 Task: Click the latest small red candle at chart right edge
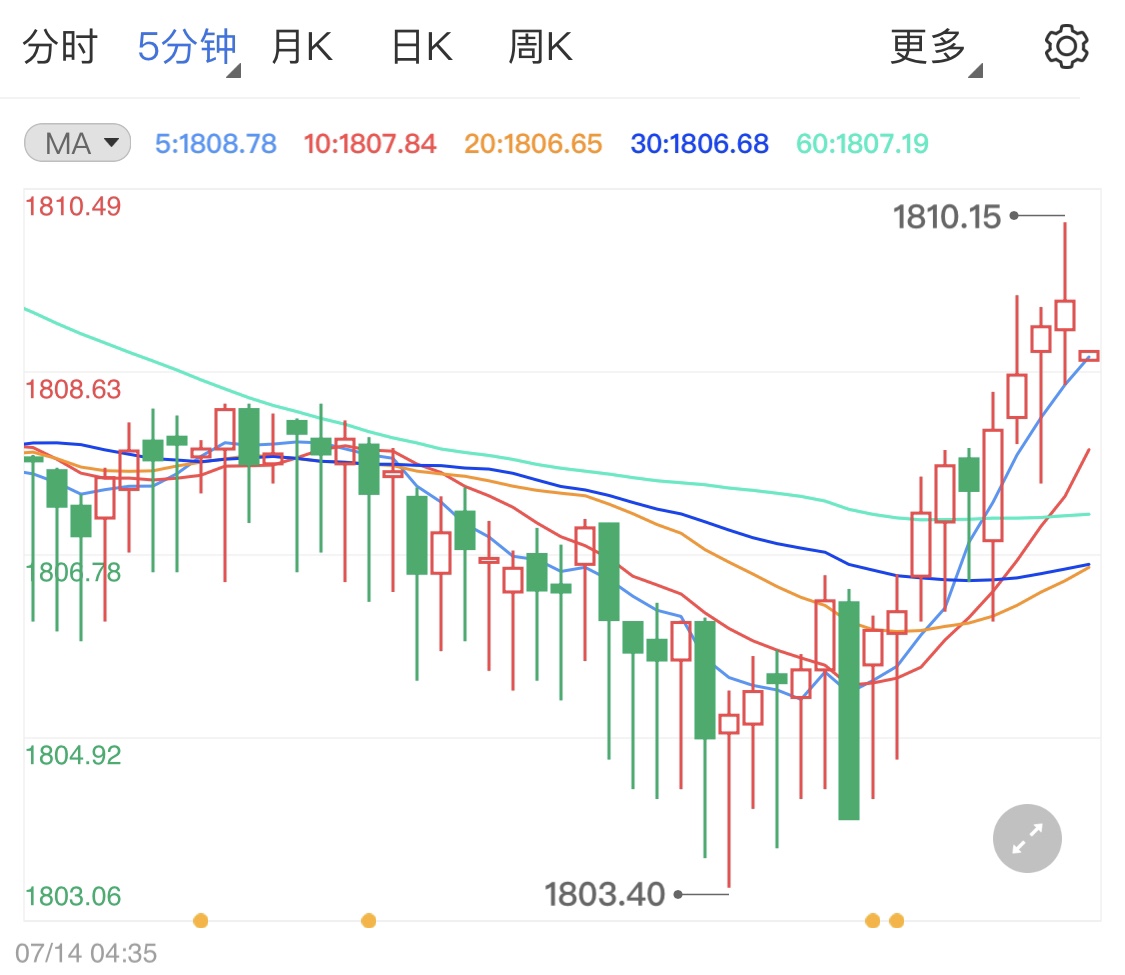click(1089, 356)
